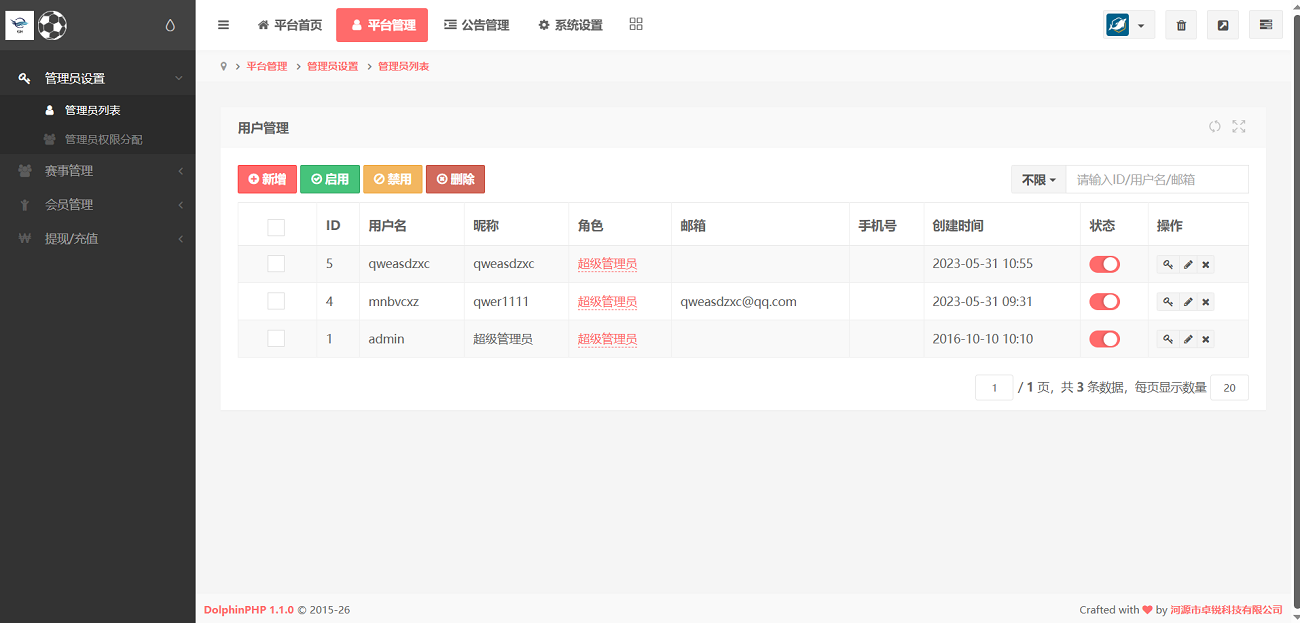Click the trash icon in top bar
Screen dimensions: 1300x623
[x=1181, y=25]
